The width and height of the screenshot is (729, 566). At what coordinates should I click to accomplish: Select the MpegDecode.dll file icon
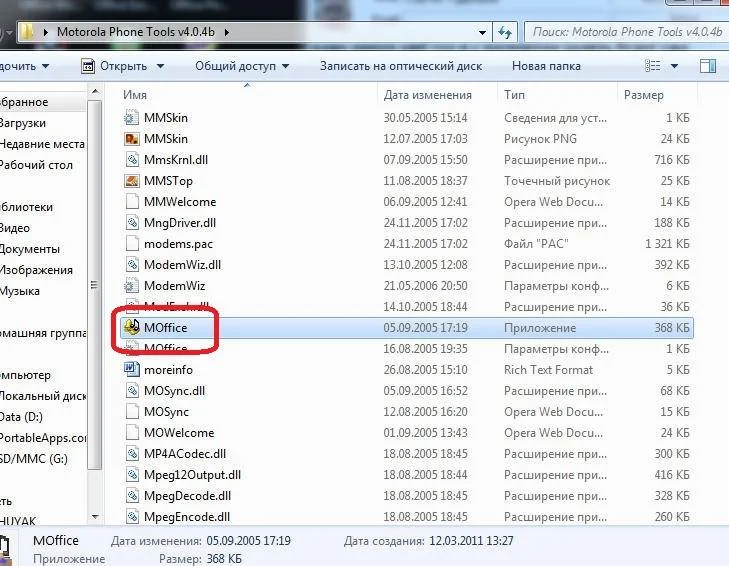[x=132, y=495]
